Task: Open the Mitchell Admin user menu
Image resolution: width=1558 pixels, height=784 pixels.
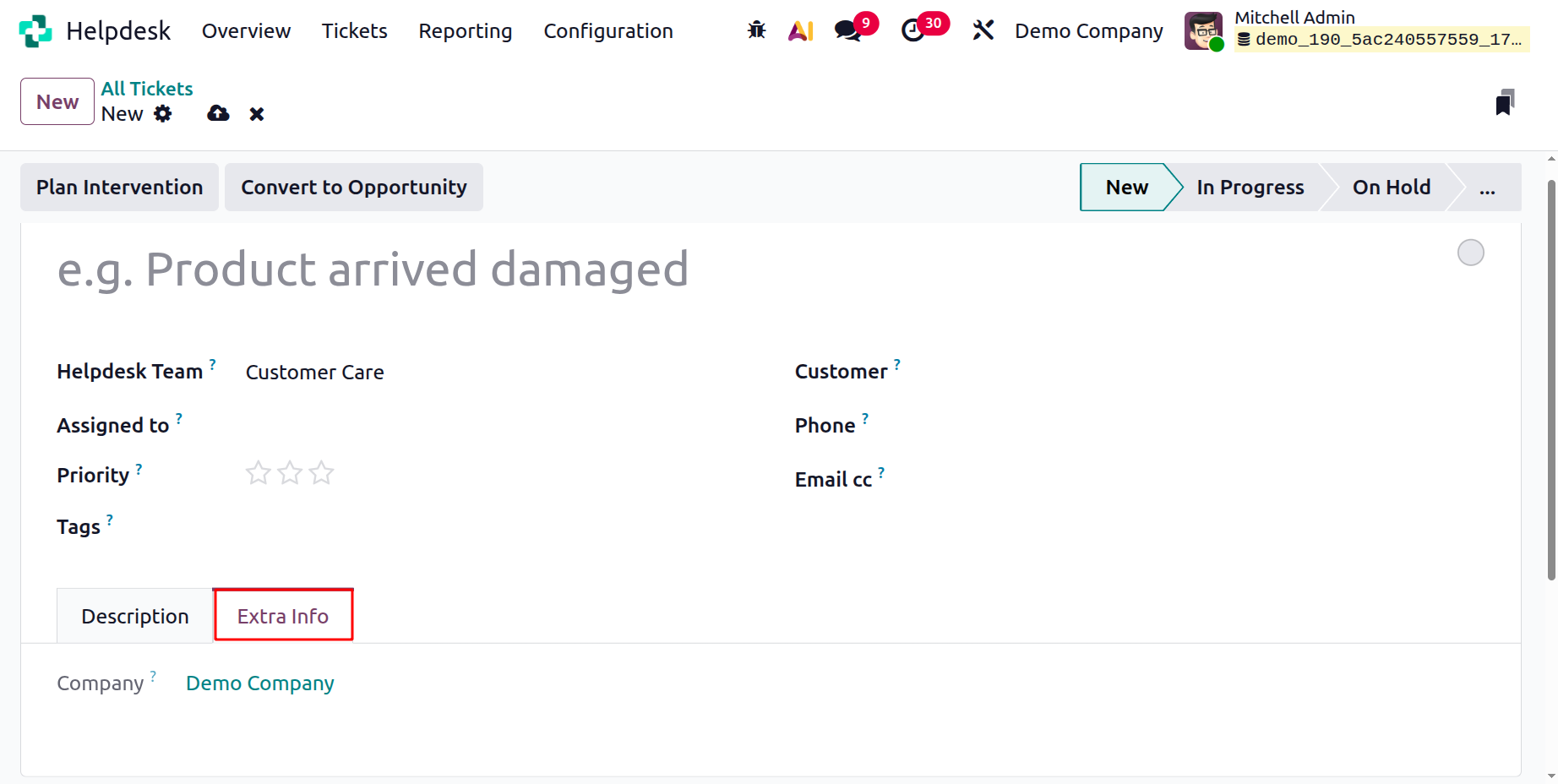Action: click(x=1357, y=31)
